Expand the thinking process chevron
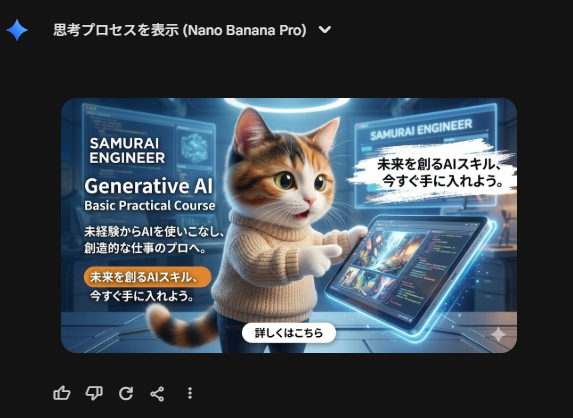Screen dimensions: 573x418 pyautogui.click(x=325, y=30)
